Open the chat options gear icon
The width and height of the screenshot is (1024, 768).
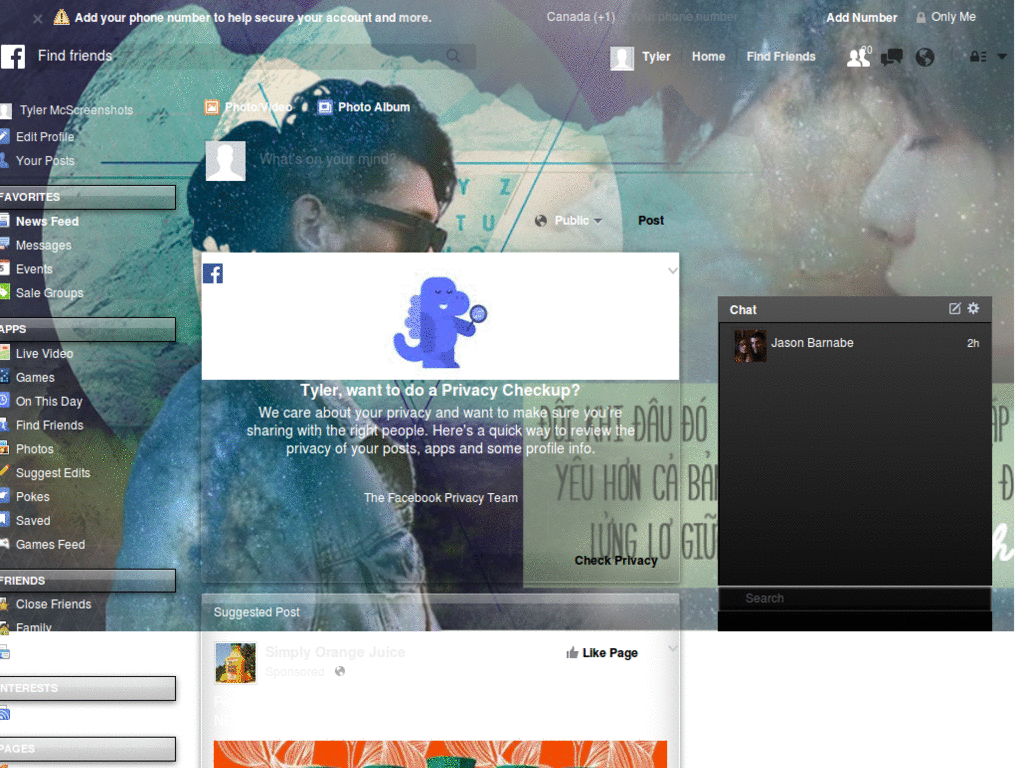pos(972,309)
